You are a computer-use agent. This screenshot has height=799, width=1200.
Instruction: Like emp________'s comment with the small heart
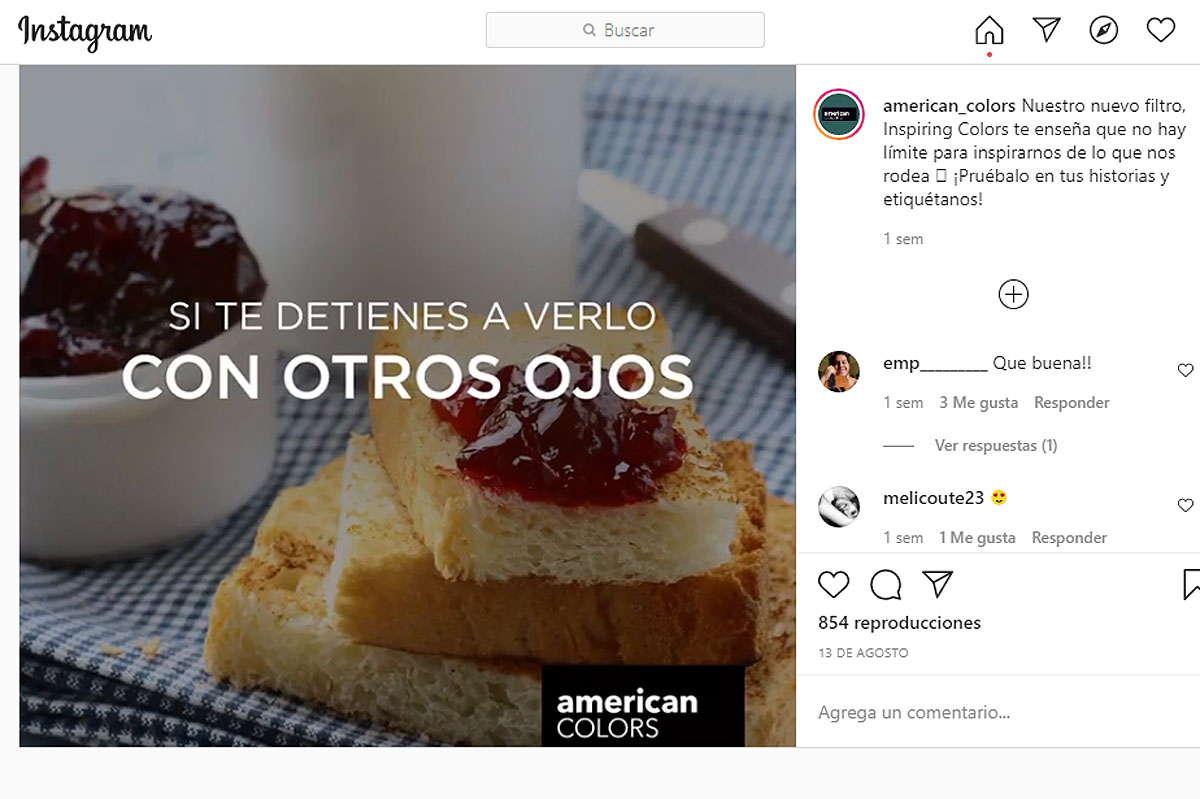(1185, 370)
